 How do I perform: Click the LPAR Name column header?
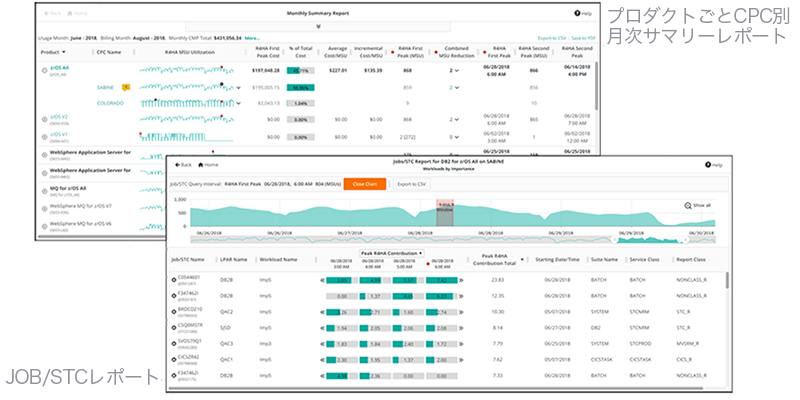[233, 260]
